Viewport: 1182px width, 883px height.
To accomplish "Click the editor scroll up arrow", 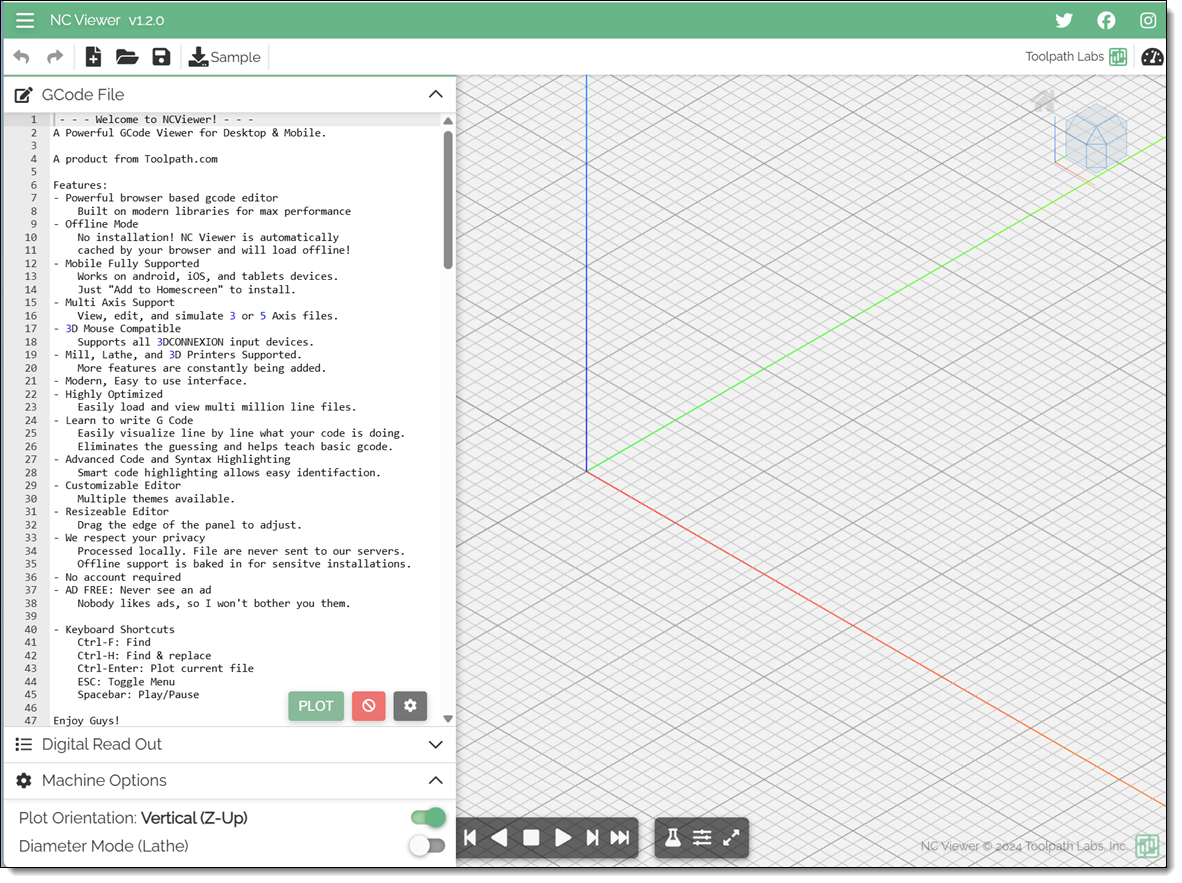I will pyautogui.click(x=448, y=121).
